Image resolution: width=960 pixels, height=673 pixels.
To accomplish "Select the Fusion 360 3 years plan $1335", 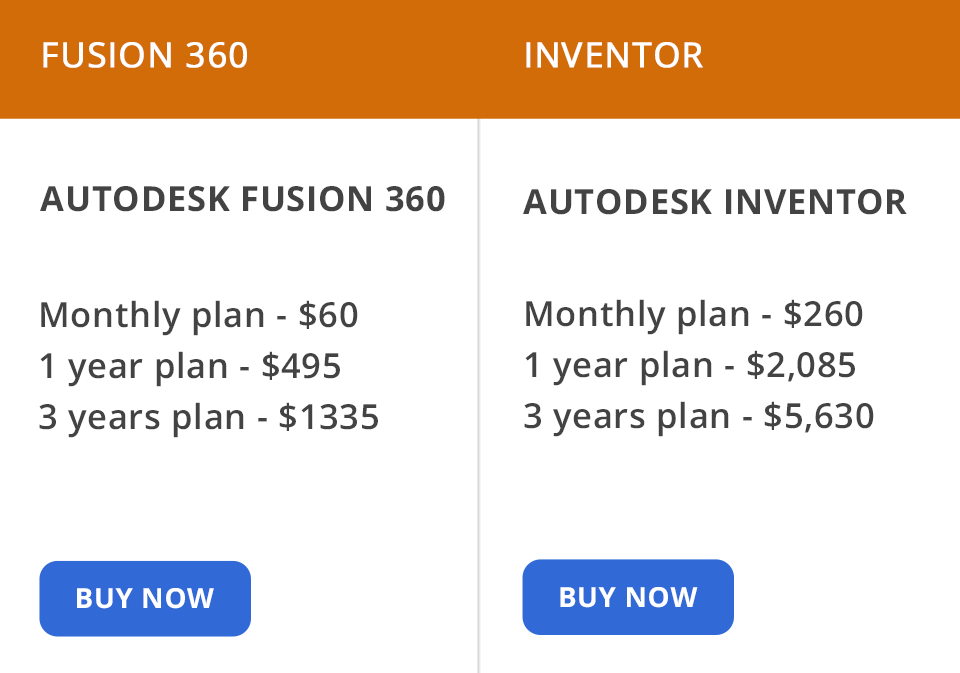I will [208, 416].
